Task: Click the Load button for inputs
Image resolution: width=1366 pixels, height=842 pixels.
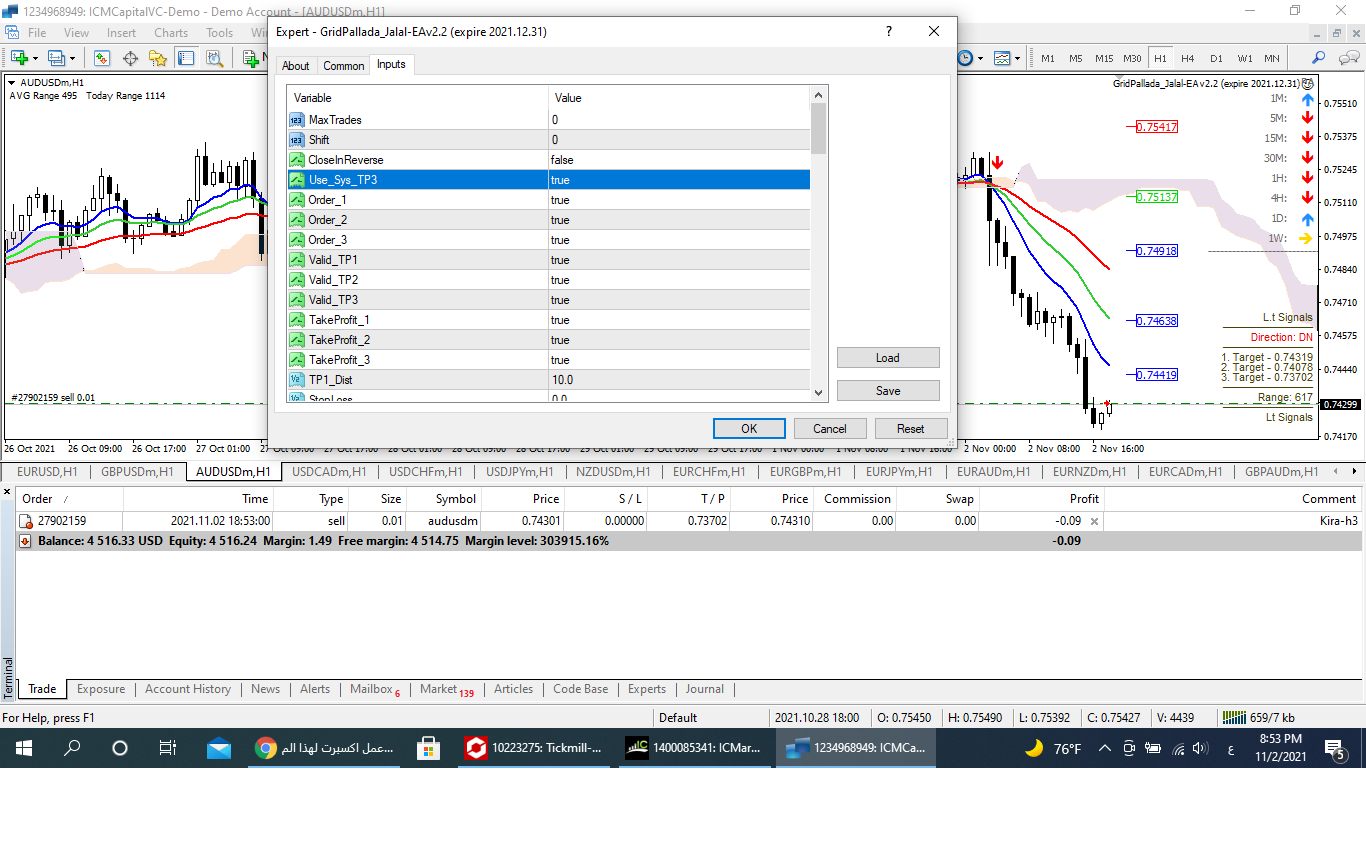Action: tap(887, 358)
